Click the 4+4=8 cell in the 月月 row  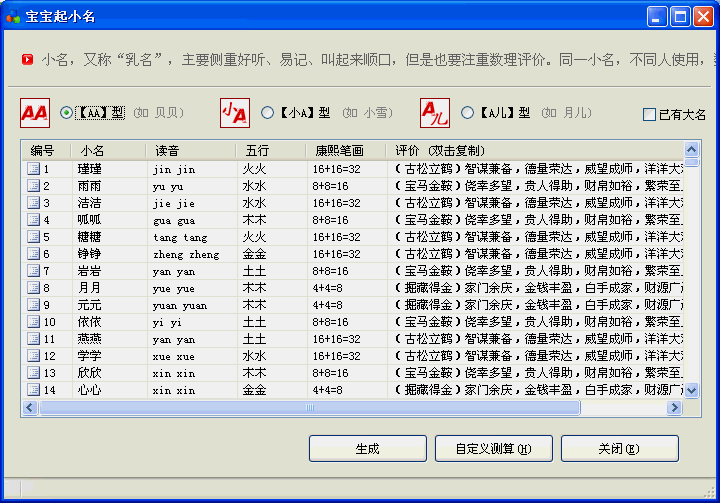point(327,288)
